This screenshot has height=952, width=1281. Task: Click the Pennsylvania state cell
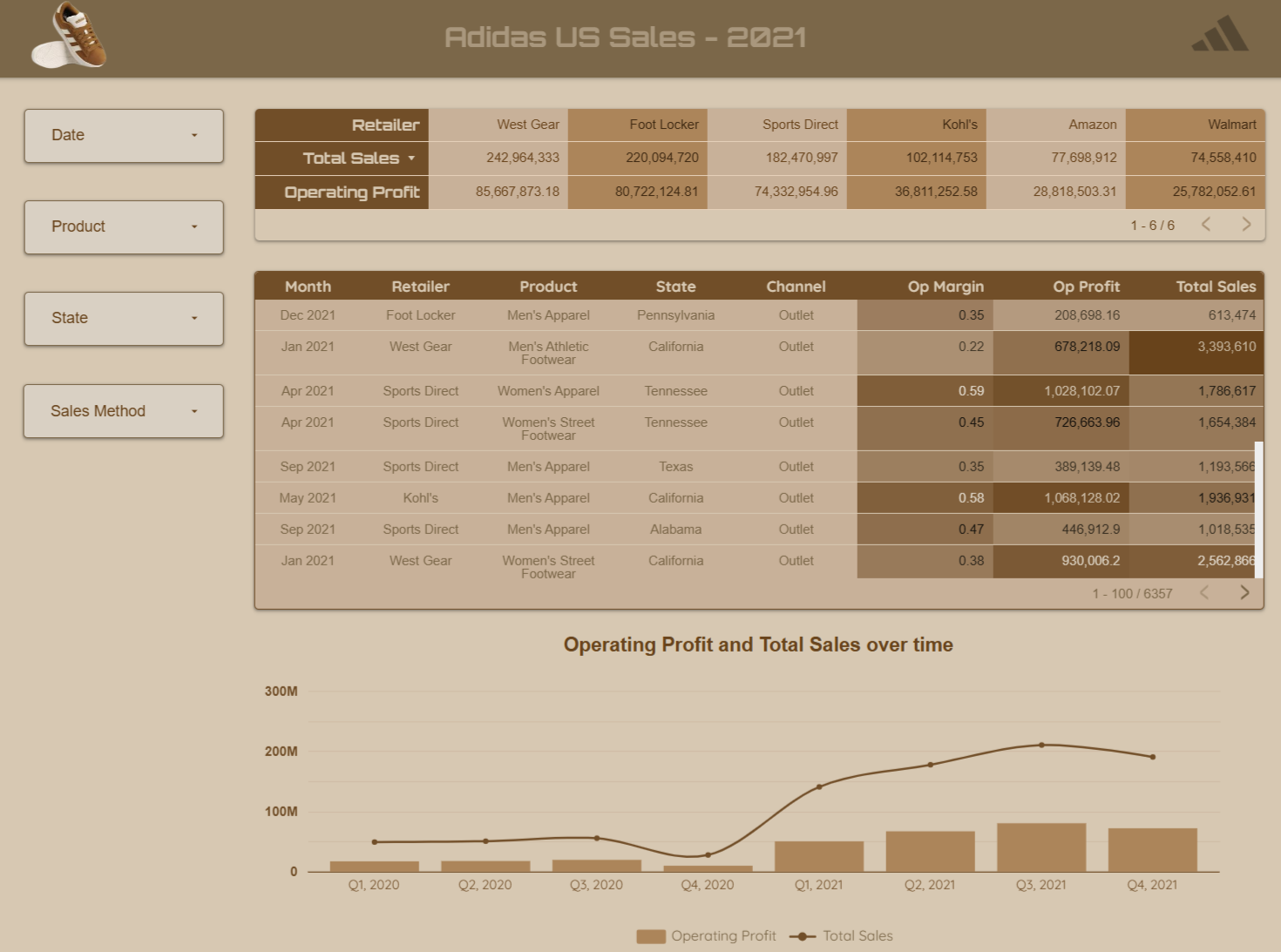pyautogui.click(x=675, y=315)
